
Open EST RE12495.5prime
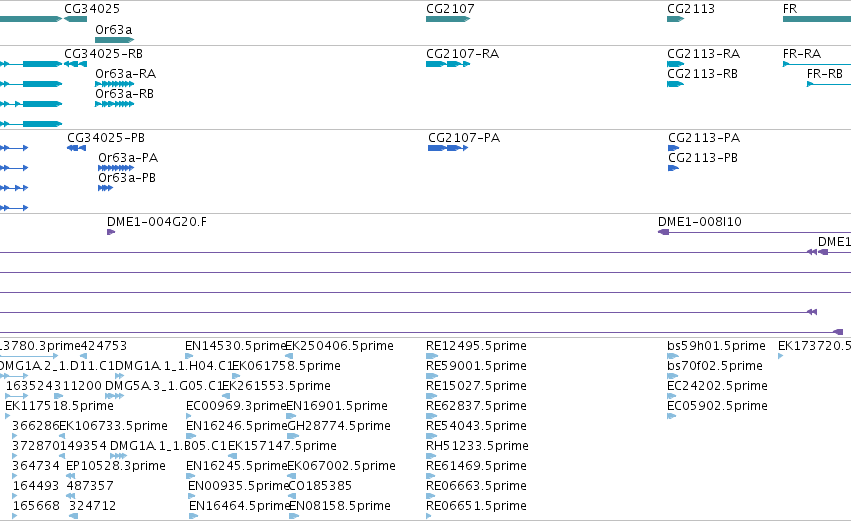pos(476,346)
